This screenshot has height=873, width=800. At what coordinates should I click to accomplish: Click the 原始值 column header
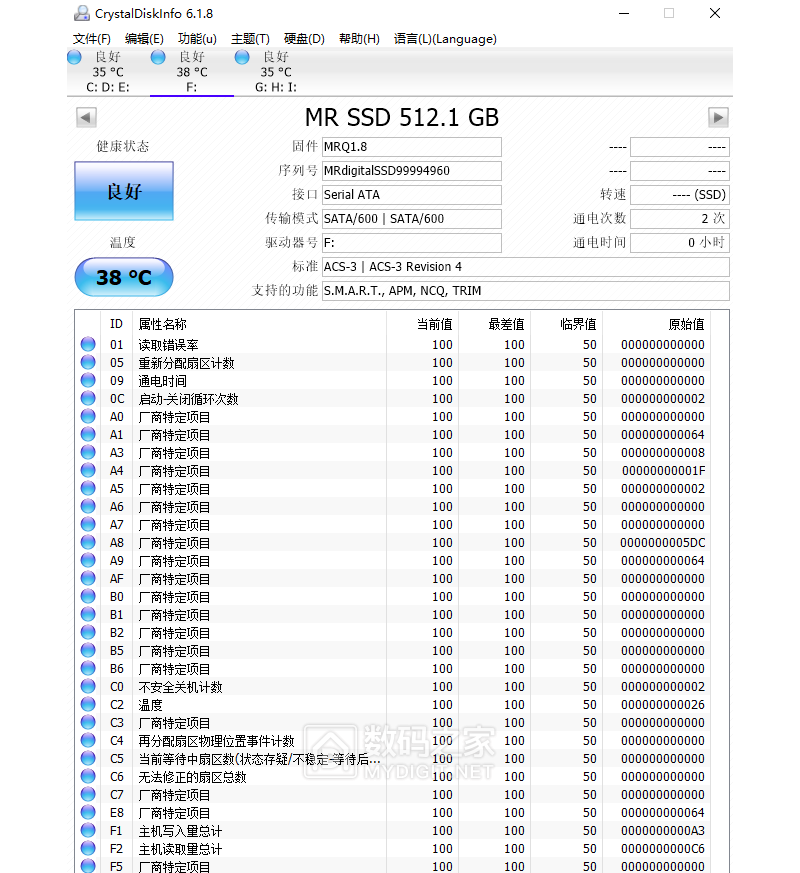[657, 324]
